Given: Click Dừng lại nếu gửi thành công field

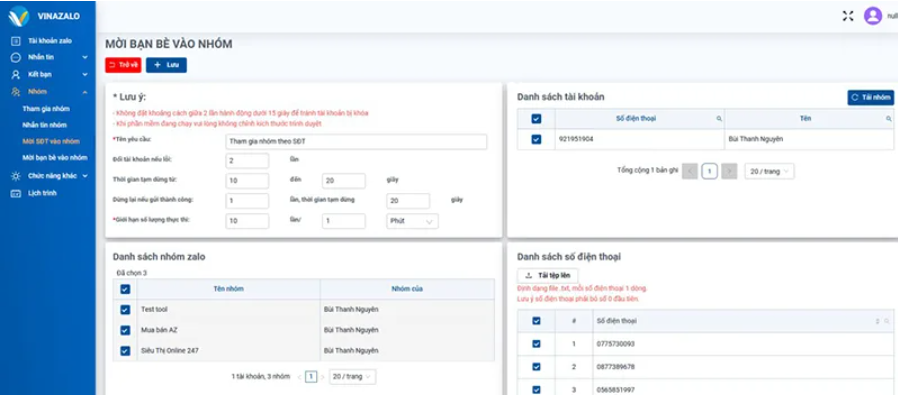Looking at the screenshot, I should (247, 201).
